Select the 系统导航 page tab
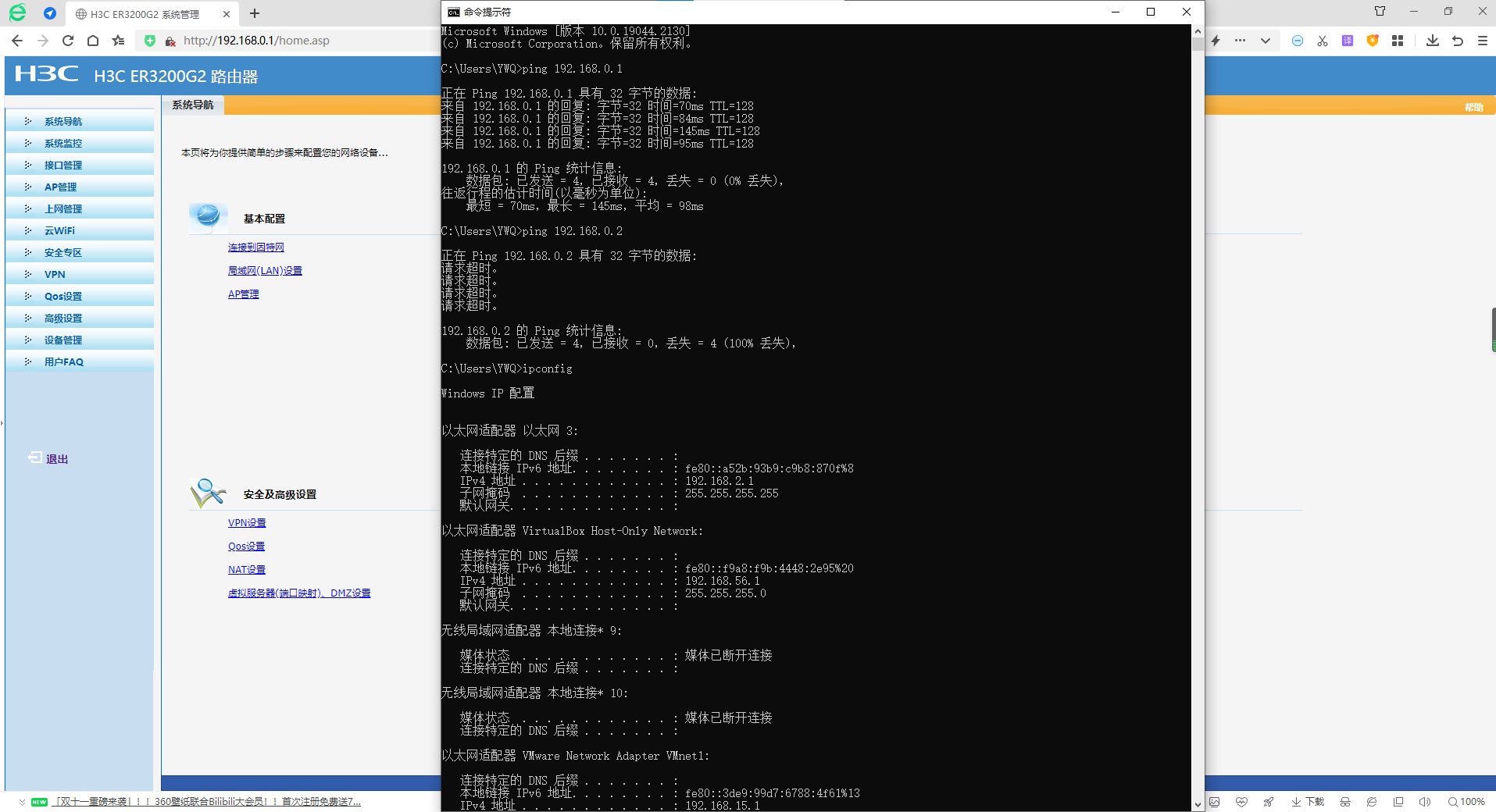1496x812 pixels. point(193,105)
